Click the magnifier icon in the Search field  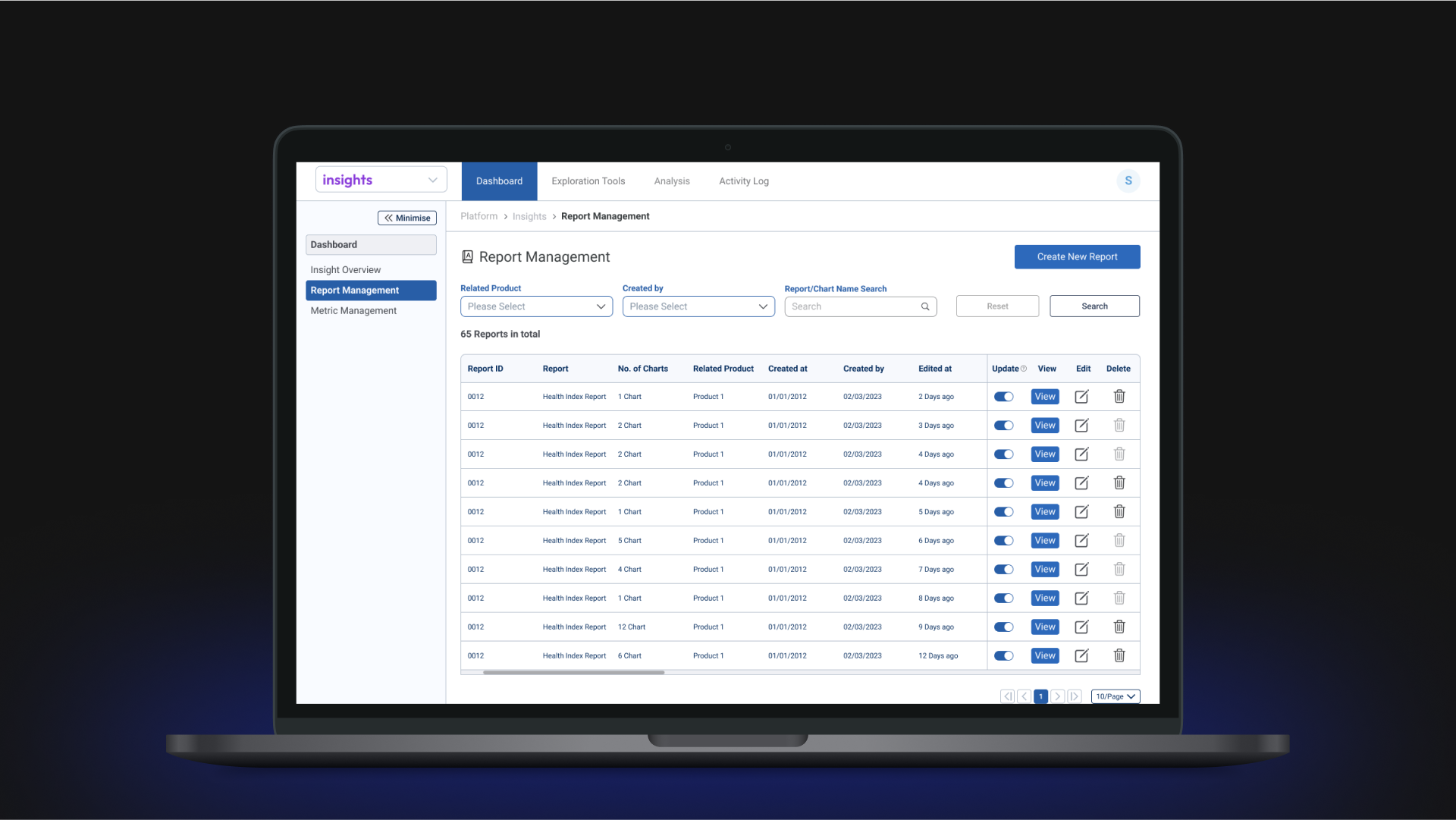(925, 306)
